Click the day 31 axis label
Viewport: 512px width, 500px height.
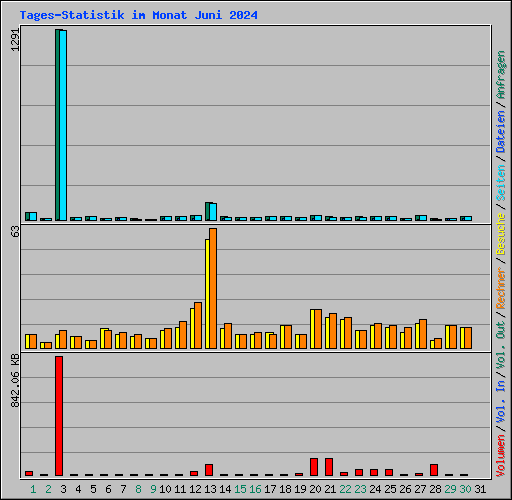click(x=480, y=489)
